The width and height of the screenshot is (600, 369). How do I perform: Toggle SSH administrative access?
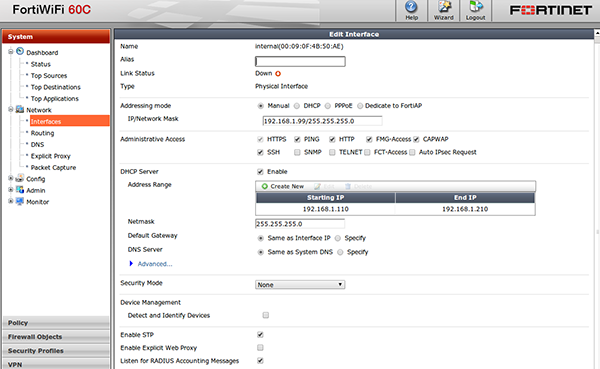260,152
